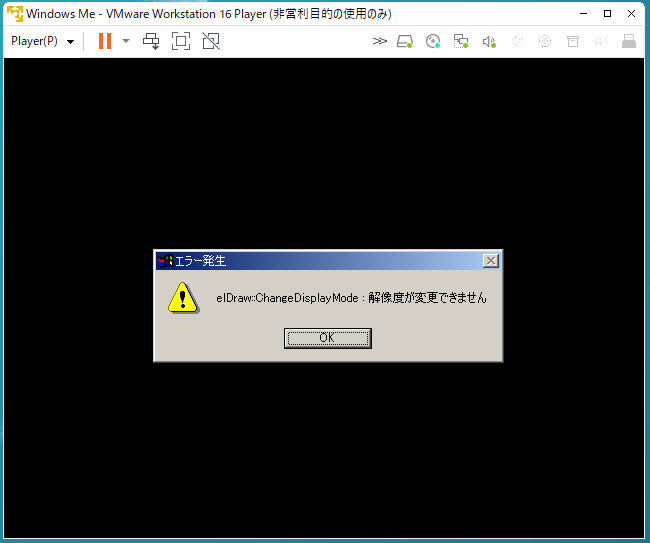Screen dimensions: 650x543
Task: Send Ctrl+Alt+Del to the VM
Action: click(x=151, y=41)
